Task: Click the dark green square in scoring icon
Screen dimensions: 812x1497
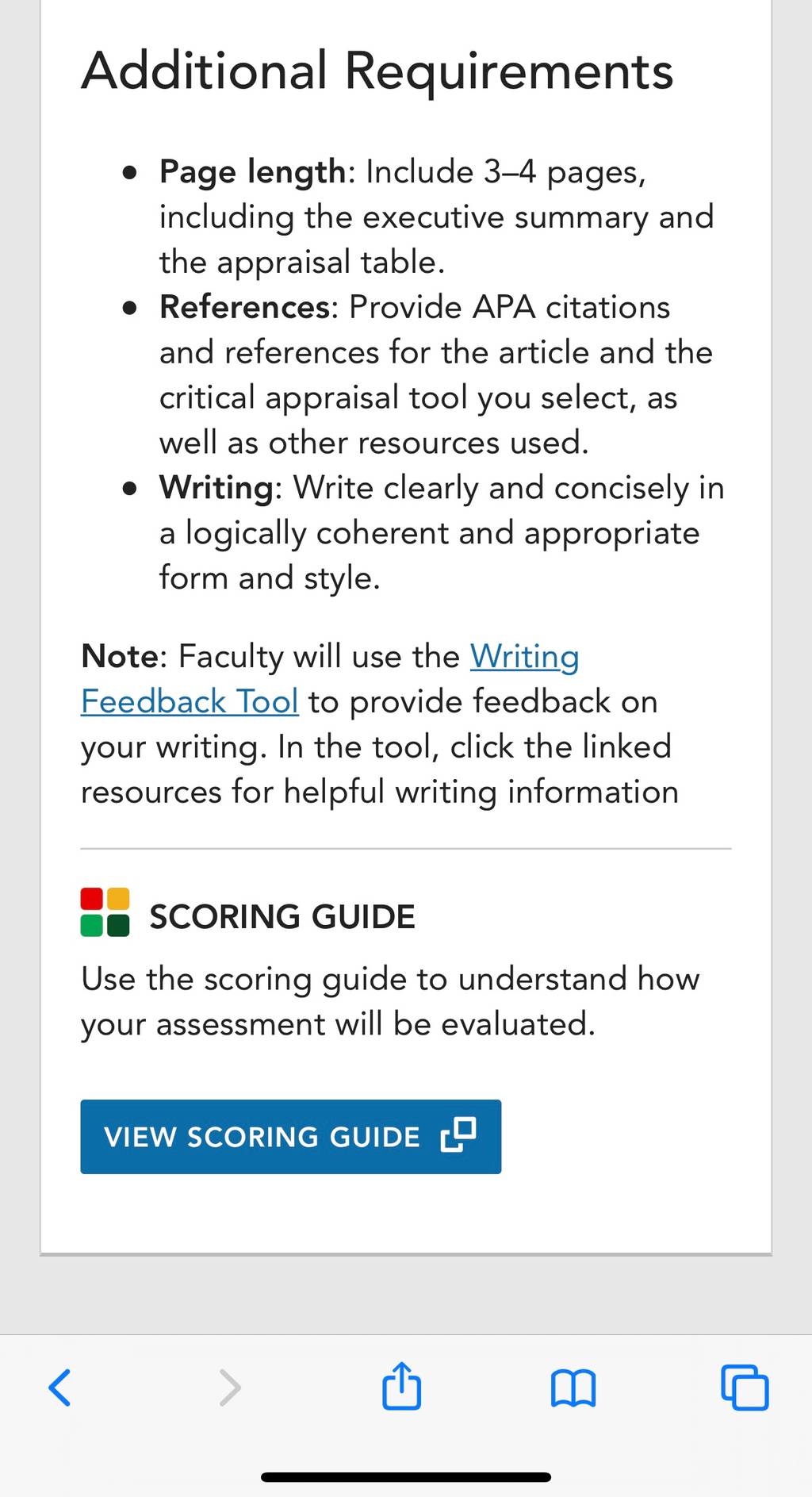Action: pyautogui.click(x=118, y=926)
